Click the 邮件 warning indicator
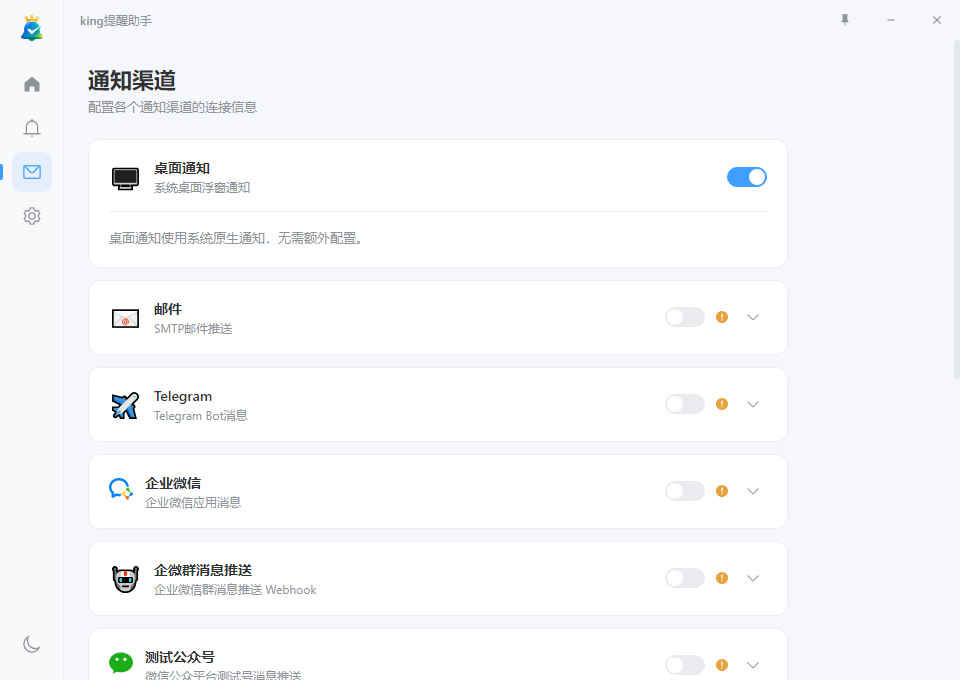Image resolution: width=960 pixels, height=680 pixels. (x=721, y=316)
